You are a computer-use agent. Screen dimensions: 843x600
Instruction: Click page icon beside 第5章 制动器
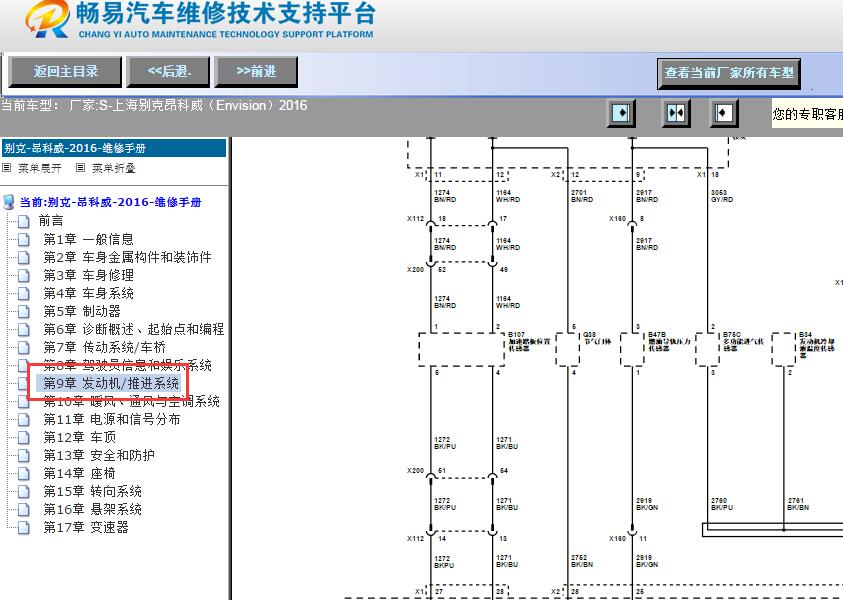click(23, 311)
